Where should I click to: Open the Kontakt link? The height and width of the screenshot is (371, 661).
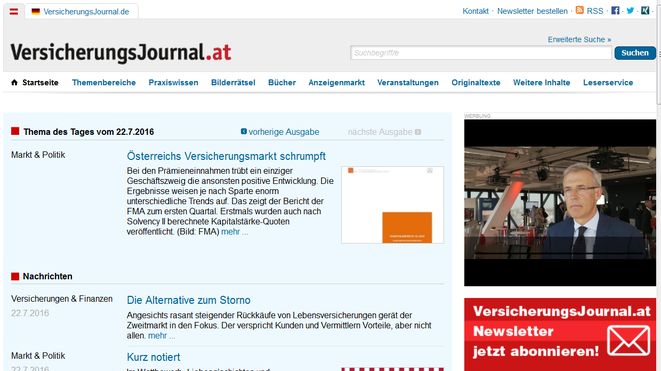tap(475, 11)
